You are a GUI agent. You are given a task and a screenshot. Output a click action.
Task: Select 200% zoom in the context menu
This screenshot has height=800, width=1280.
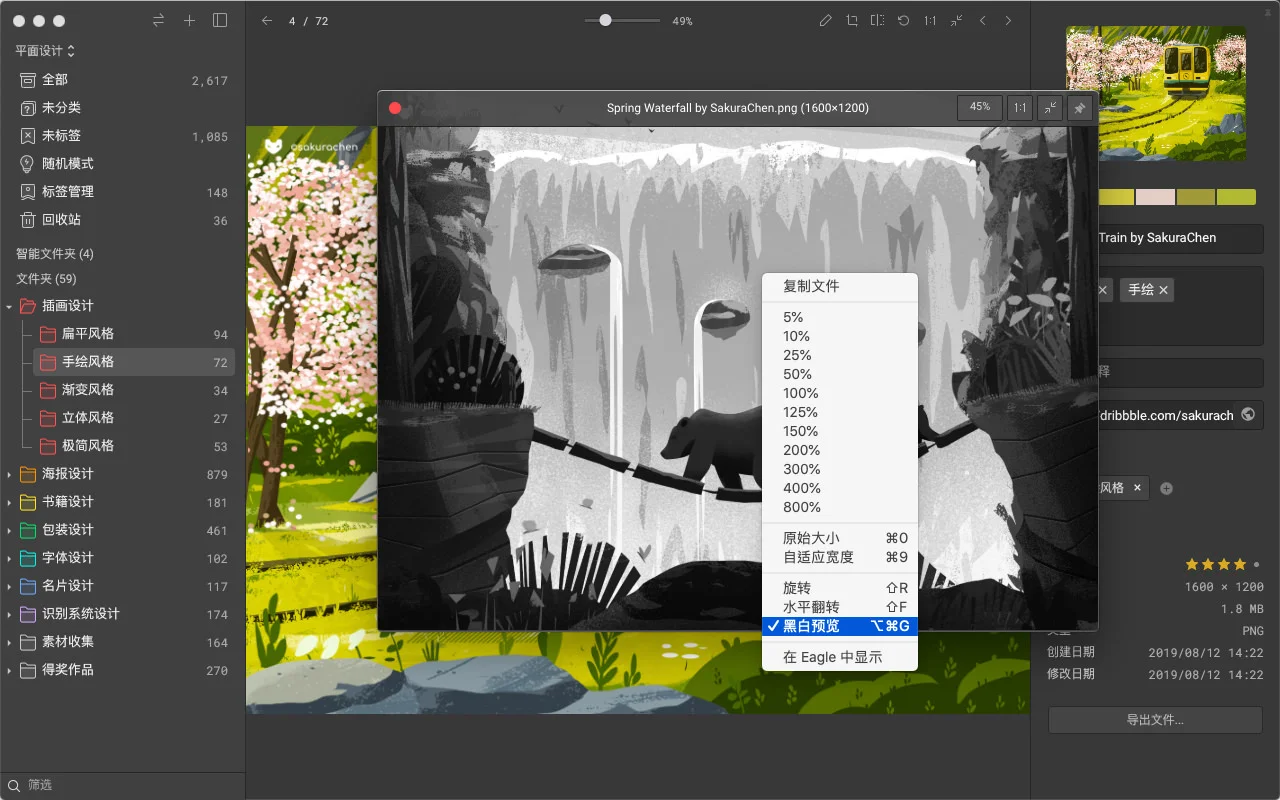point(801,450)
